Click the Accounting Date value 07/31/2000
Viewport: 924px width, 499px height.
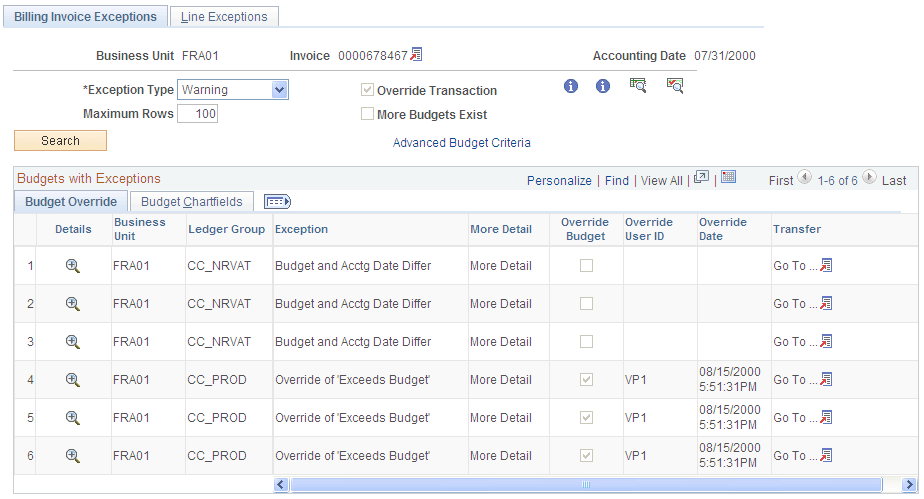[725, 56]
